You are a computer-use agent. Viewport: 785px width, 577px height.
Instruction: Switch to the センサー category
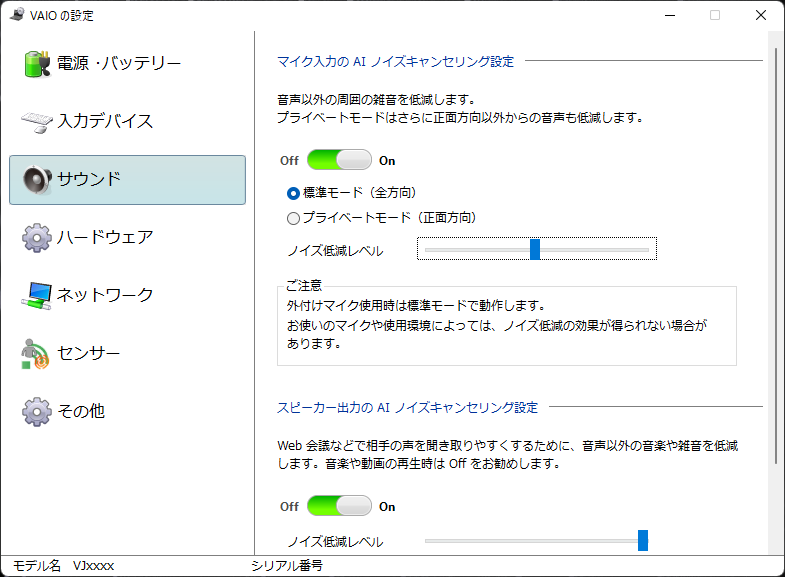click(x=127, y=354)
